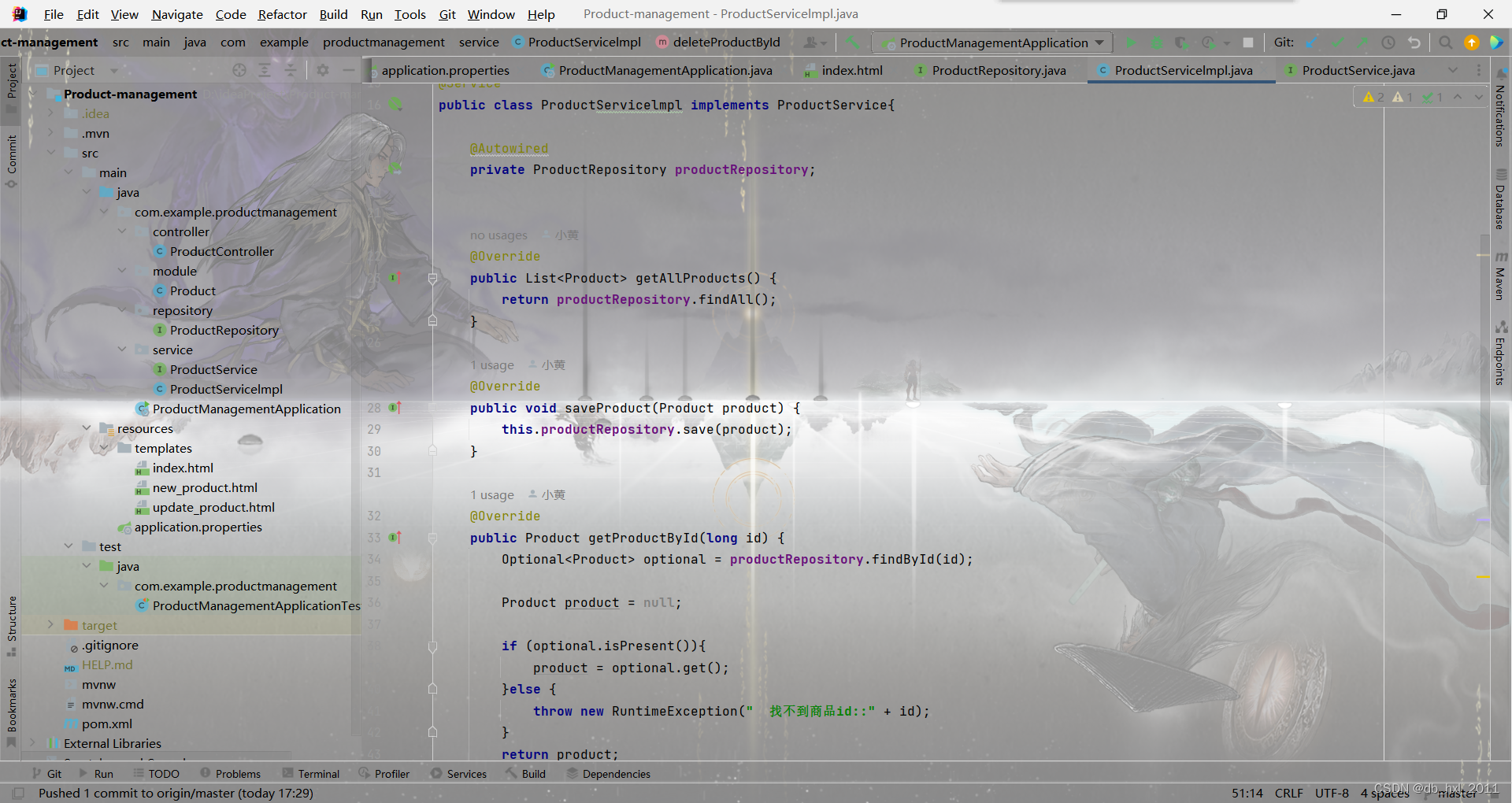Viewport: 1512px width, 803px height.
Task: Collapse the src folder in tree
Action: tap(51, 153)
